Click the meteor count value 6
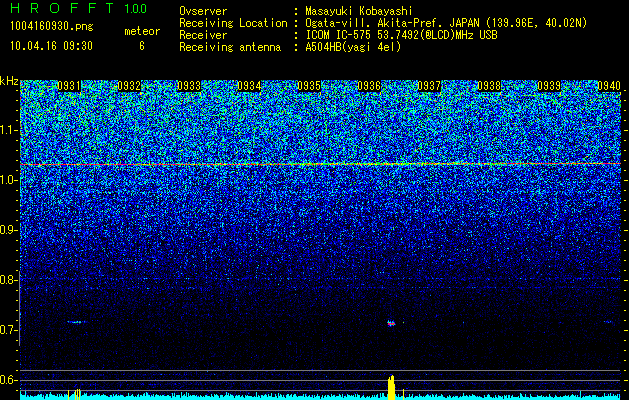Viewport: 629px width, 400px height. (142, 46)
